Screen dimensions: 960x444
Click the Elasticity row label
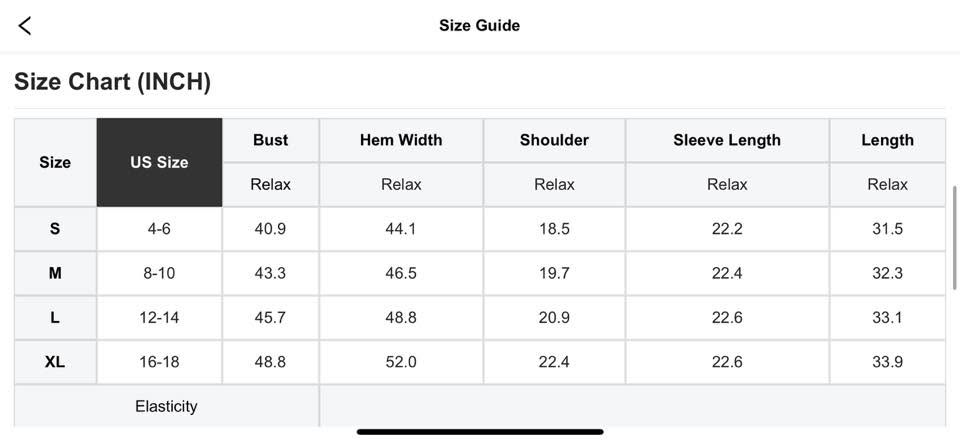coord(166,406)
